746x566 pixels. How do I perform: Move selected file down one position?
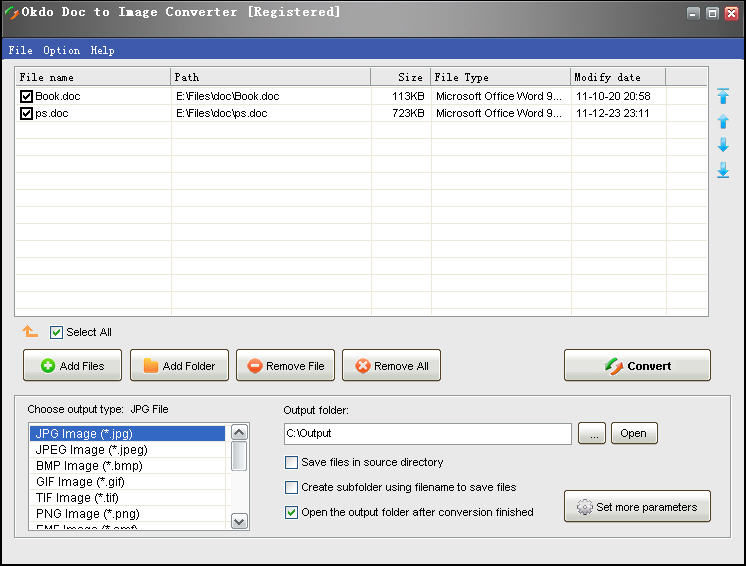723,146
